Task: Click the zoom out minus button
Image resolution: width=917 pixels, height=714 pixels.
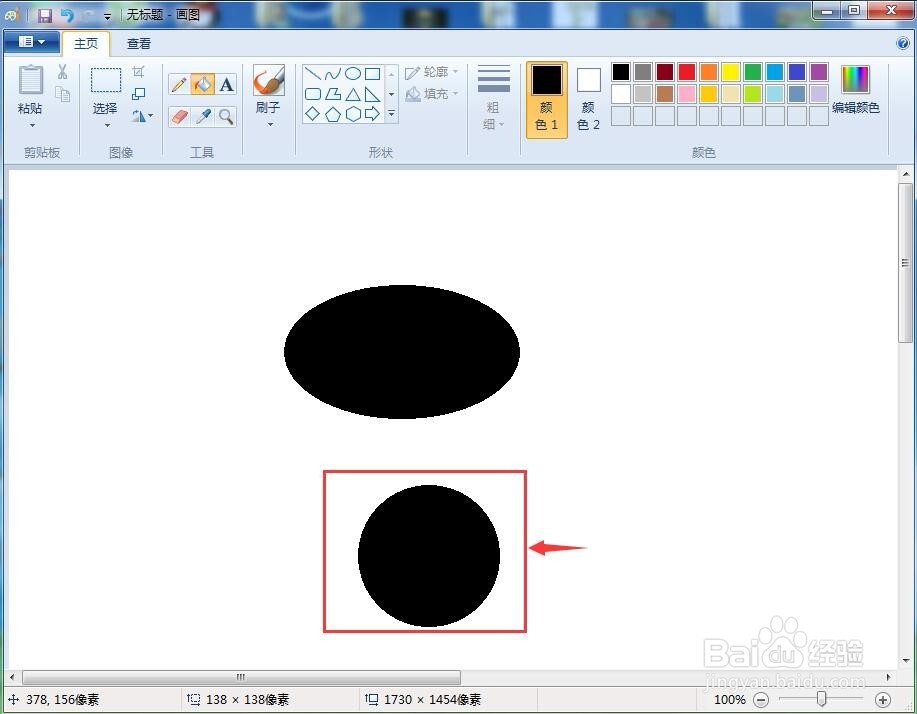Action: coord(761,699)
